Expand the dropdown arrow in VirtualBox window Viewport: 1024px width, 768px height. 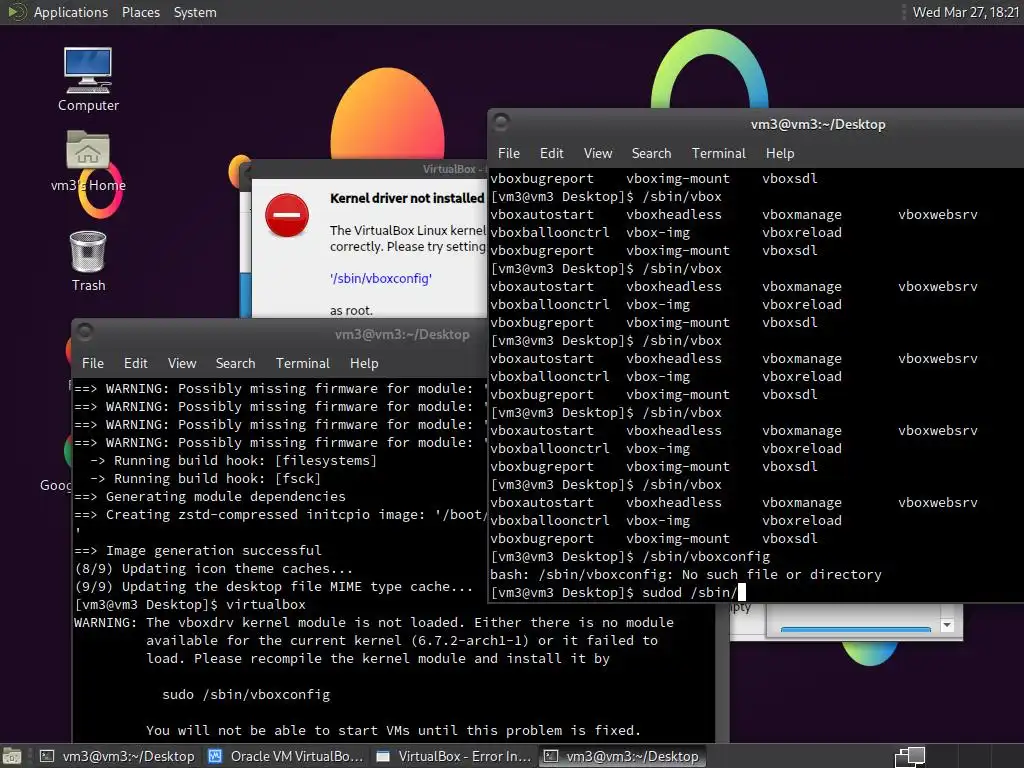pyautogui.click(x=947, y=625)
